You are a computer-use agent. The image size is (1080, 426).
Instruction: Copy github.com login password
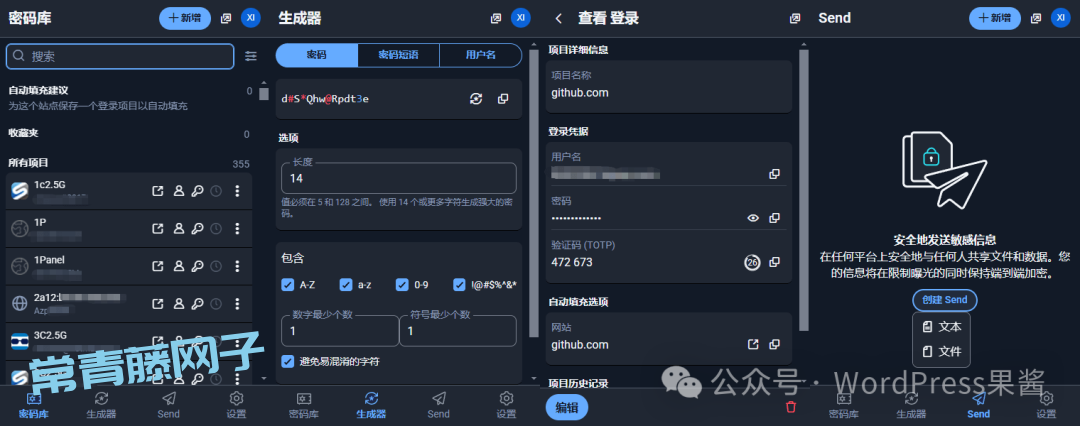point(774,218)
